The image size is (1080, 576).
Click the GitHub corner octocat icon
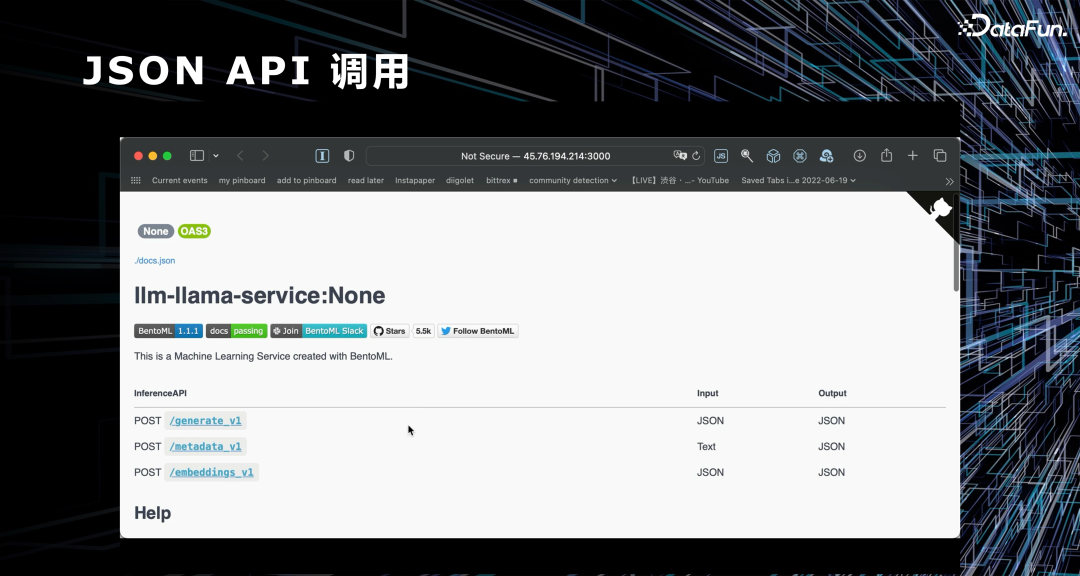939,209
